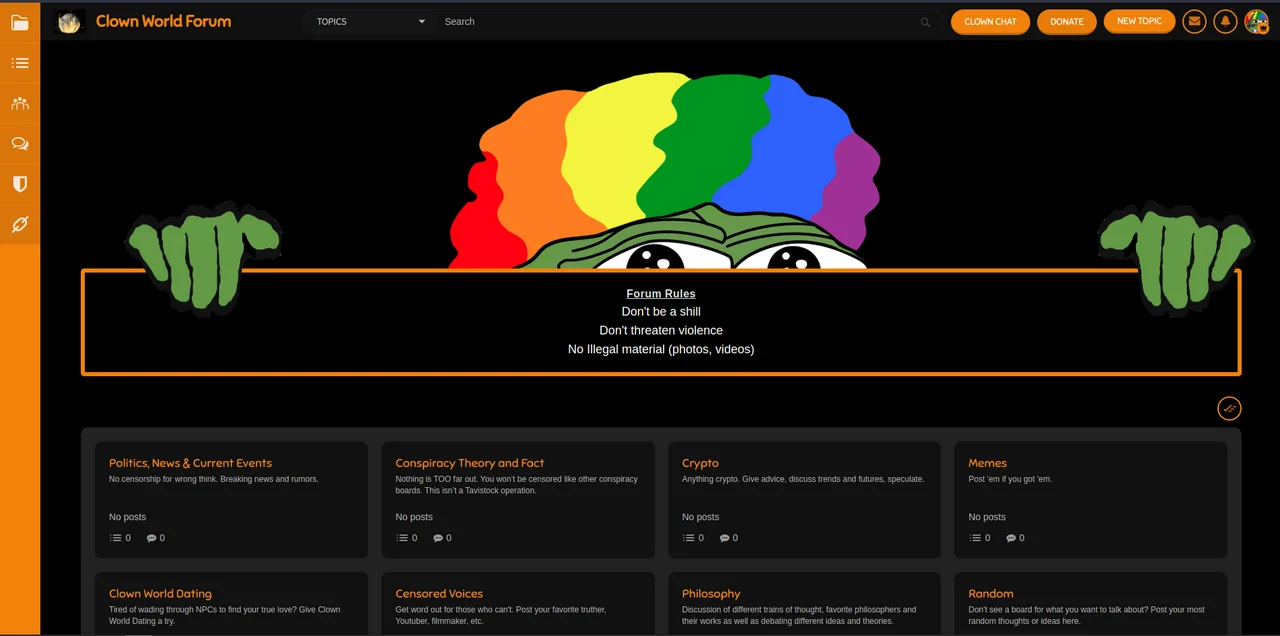Expand the TOPICS search dropdown
The width and height of the screenshot is (1280, 636).
(370, 21)
